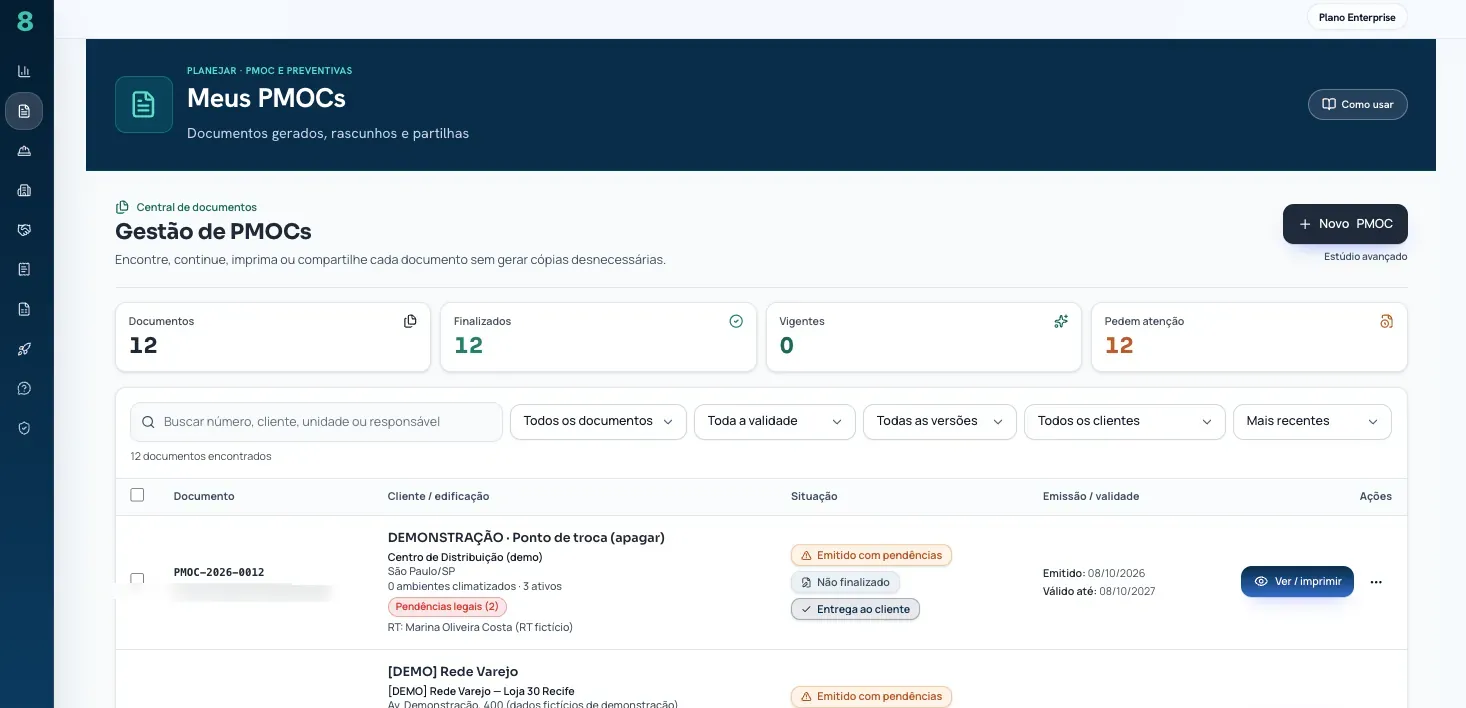Click DEMONSTRAÇÃO · Ponto de troca (apagar) title

coord(526,537)
